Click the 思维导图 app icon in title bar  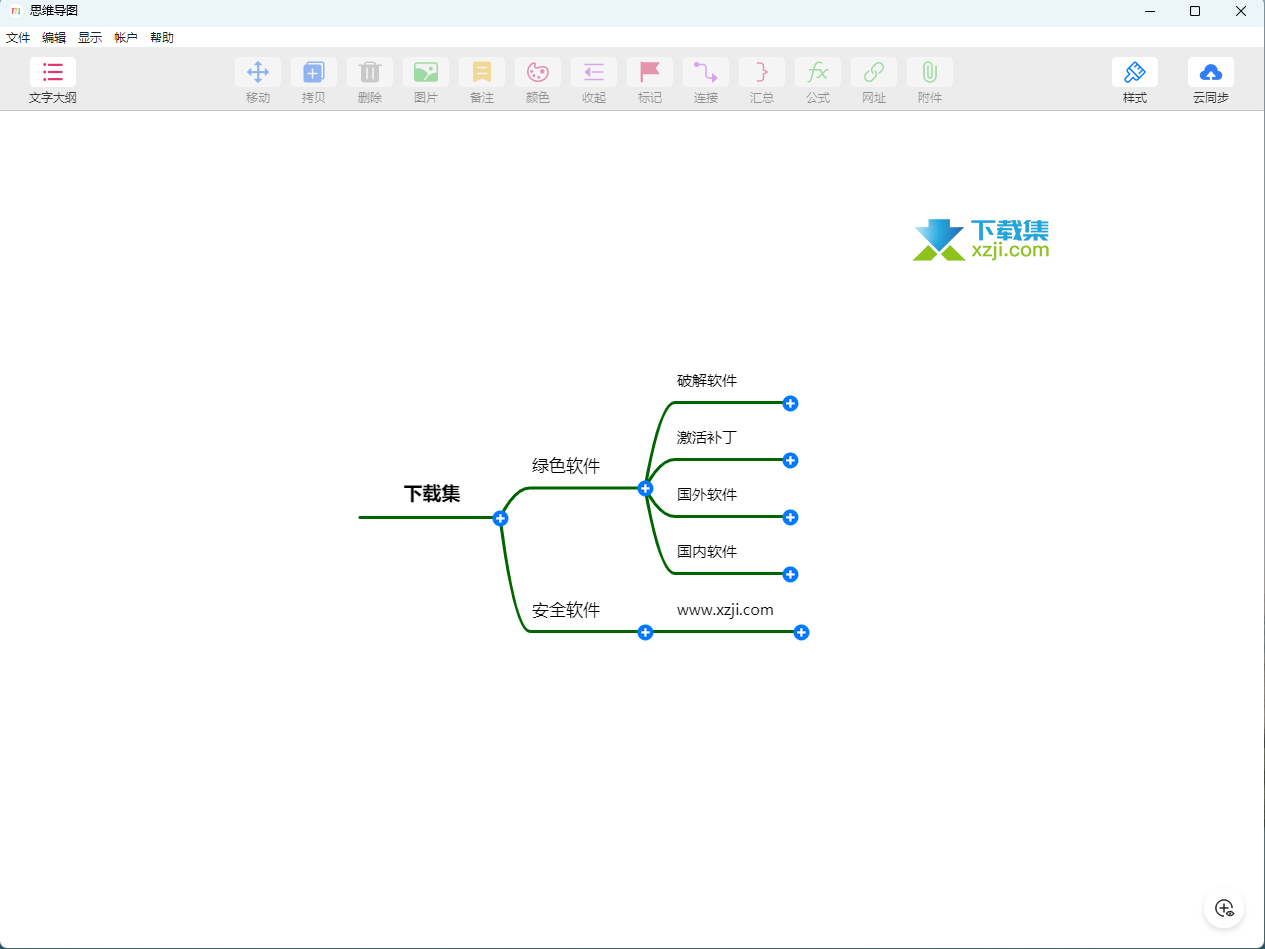pyautogui.click(x=16, y=11)
